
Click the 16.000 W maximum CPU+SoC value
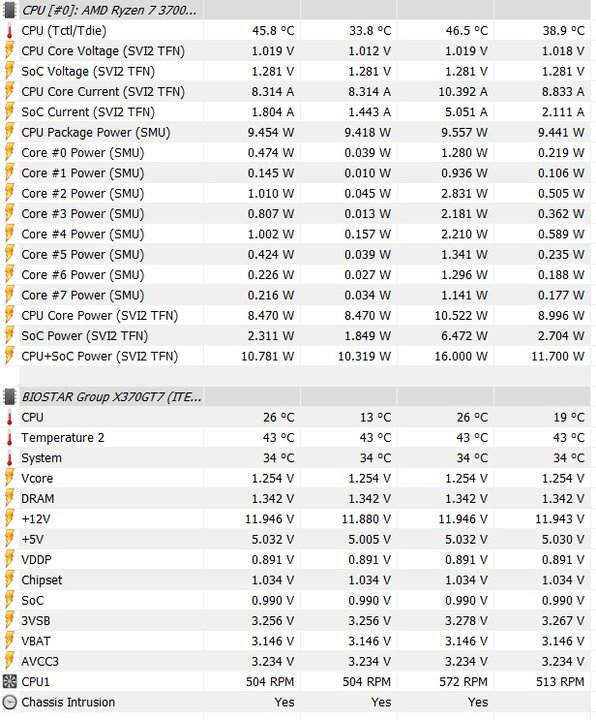click(461, 356)
